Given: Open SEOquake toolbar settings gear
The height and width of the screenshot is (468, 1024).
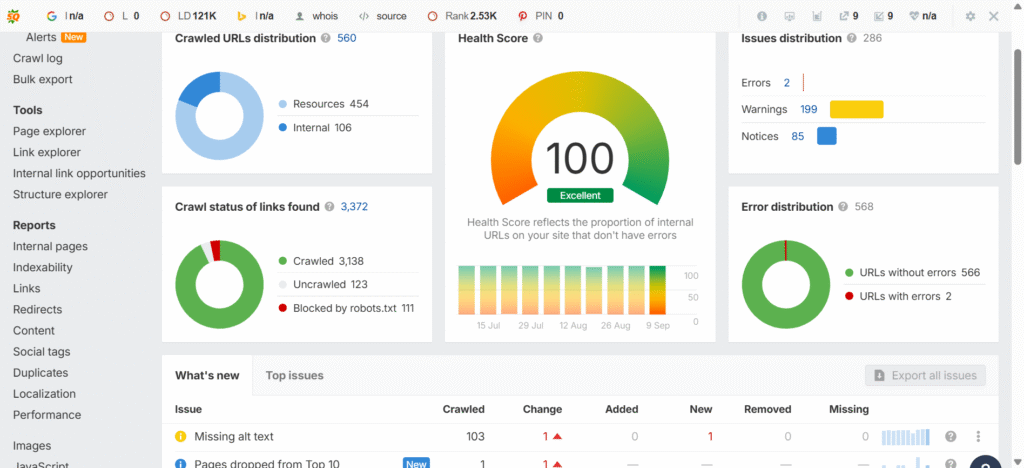Looking at the screenshot, I should click(x=970, y=16).
